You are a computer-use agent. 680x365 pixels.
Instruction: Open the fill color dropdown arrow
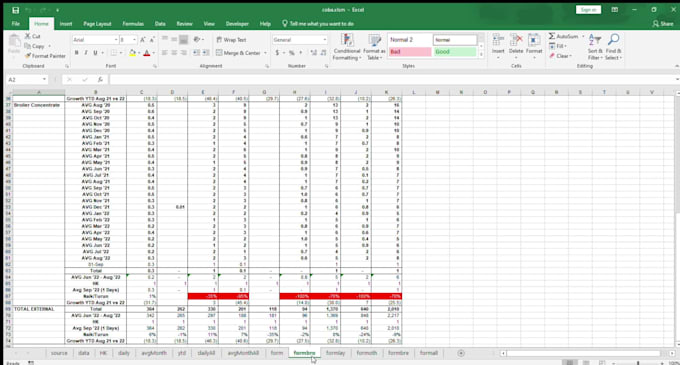point(138,53)
